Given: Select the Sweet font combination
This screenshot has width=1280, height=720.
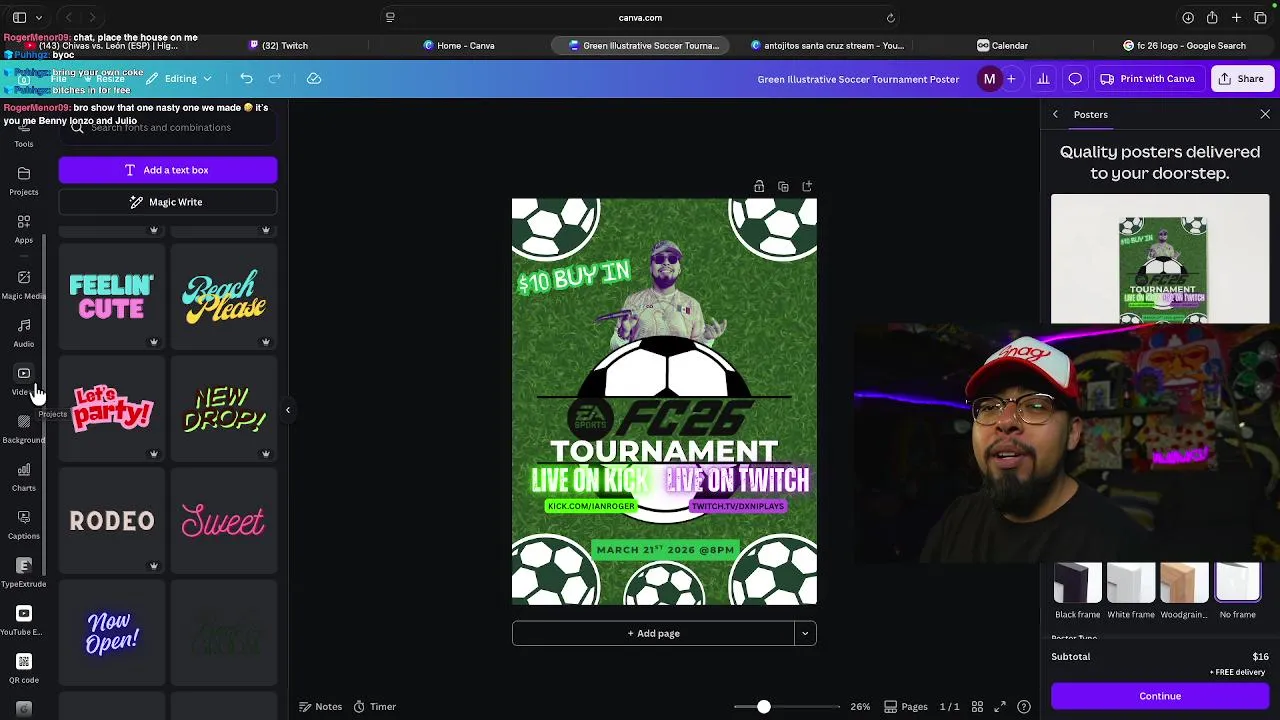Looking at the screenshot, I should [224, 521].
